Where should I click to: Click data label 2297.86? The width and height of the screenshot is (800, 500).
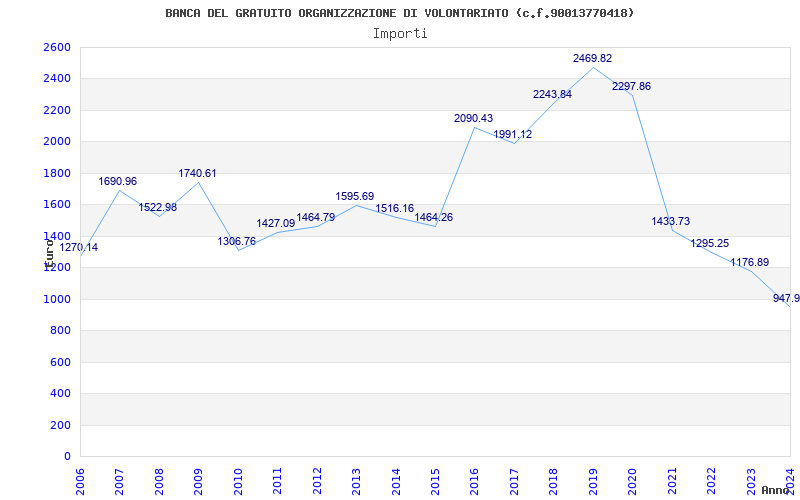pos(632,86)
